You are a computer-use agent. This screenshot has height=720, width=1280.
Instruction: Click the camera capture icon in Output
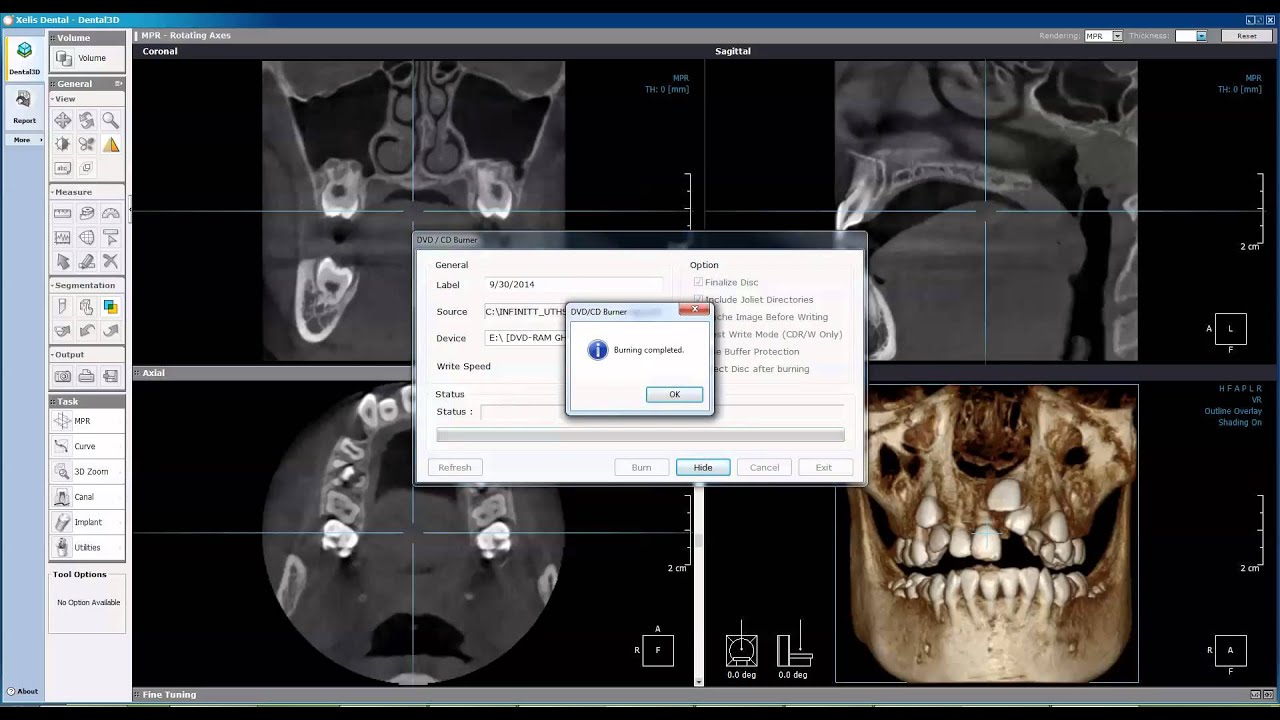(63, 376)
